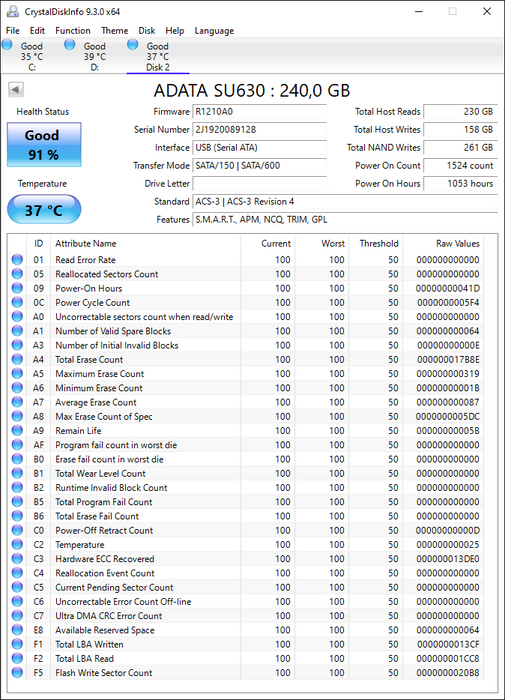The width and height of the screenshot is (505, 700).
Task: Click status orb for Average Erase Count
Action: (x=17, y=402)
